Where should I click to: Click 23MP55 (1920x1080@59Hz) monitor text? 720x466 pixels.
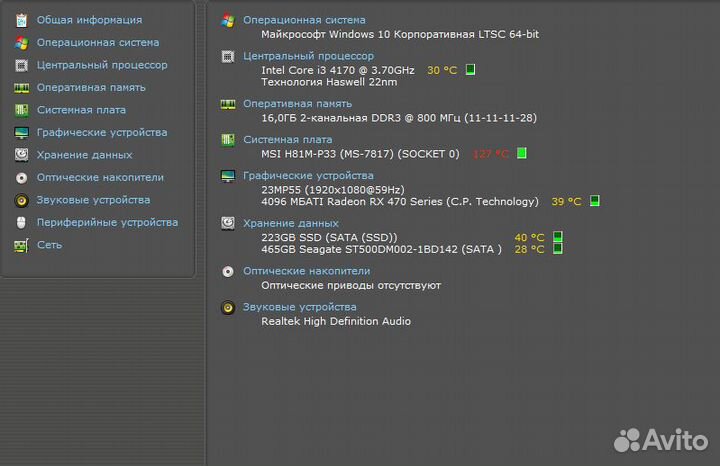(x=332, y=190)
